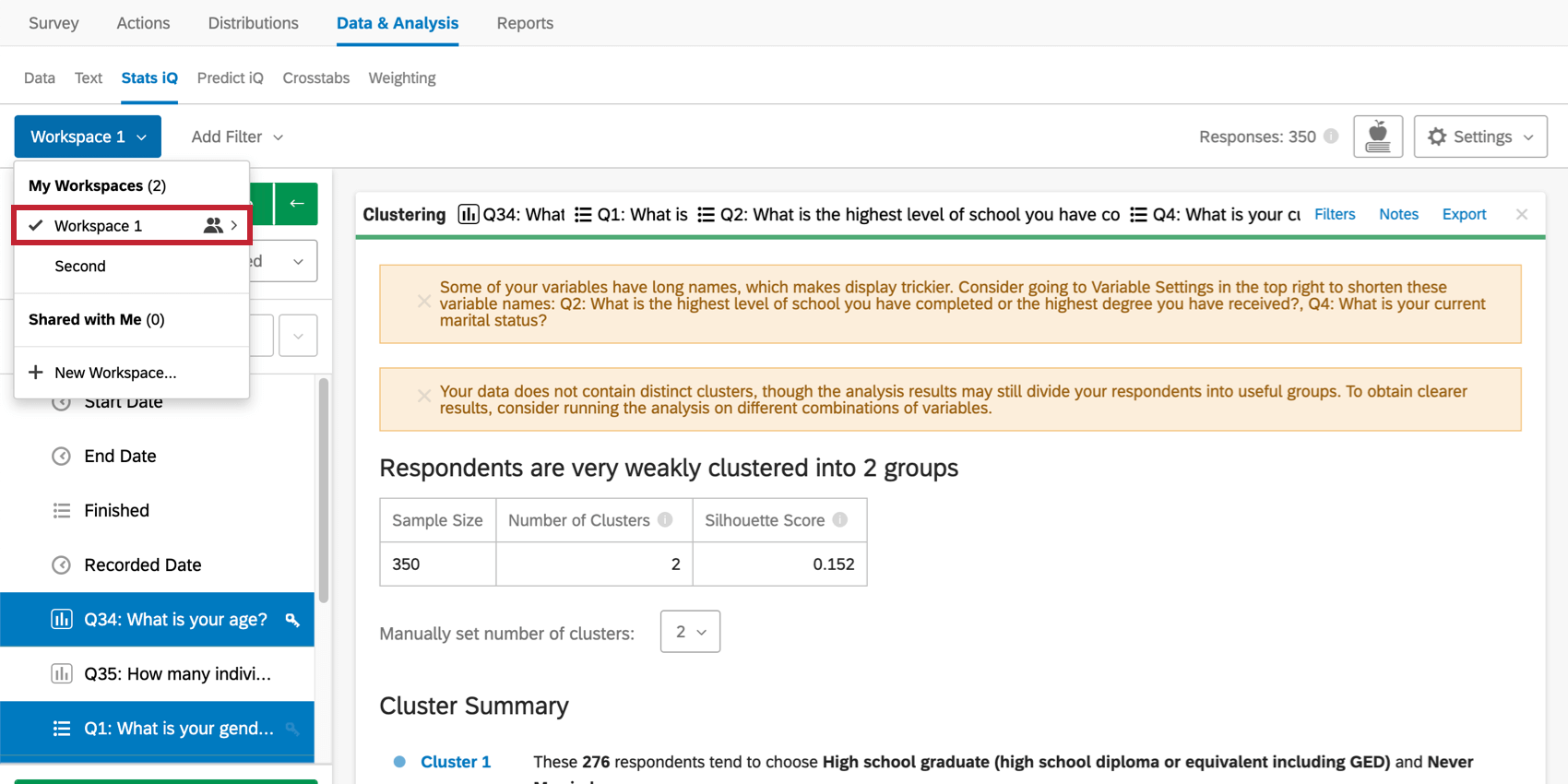This screenshot has width=1568, height=784.
Task: Expand the Add Filter dropdown
Action: [x=237, y=137]
